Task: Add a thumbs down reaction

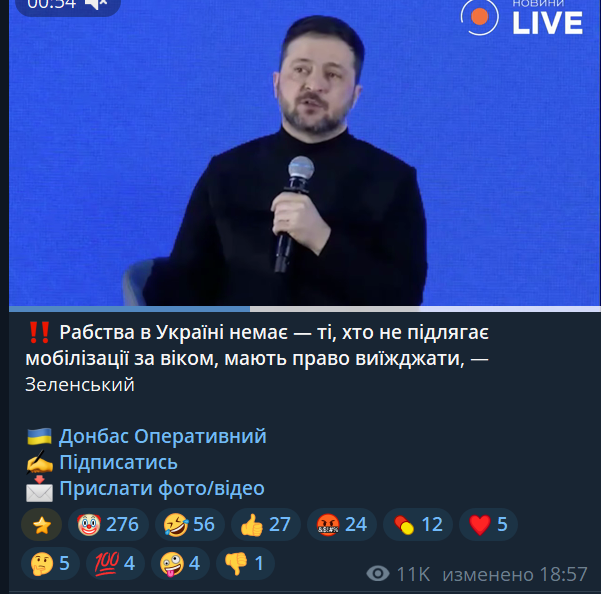Action: click(245, 563)
